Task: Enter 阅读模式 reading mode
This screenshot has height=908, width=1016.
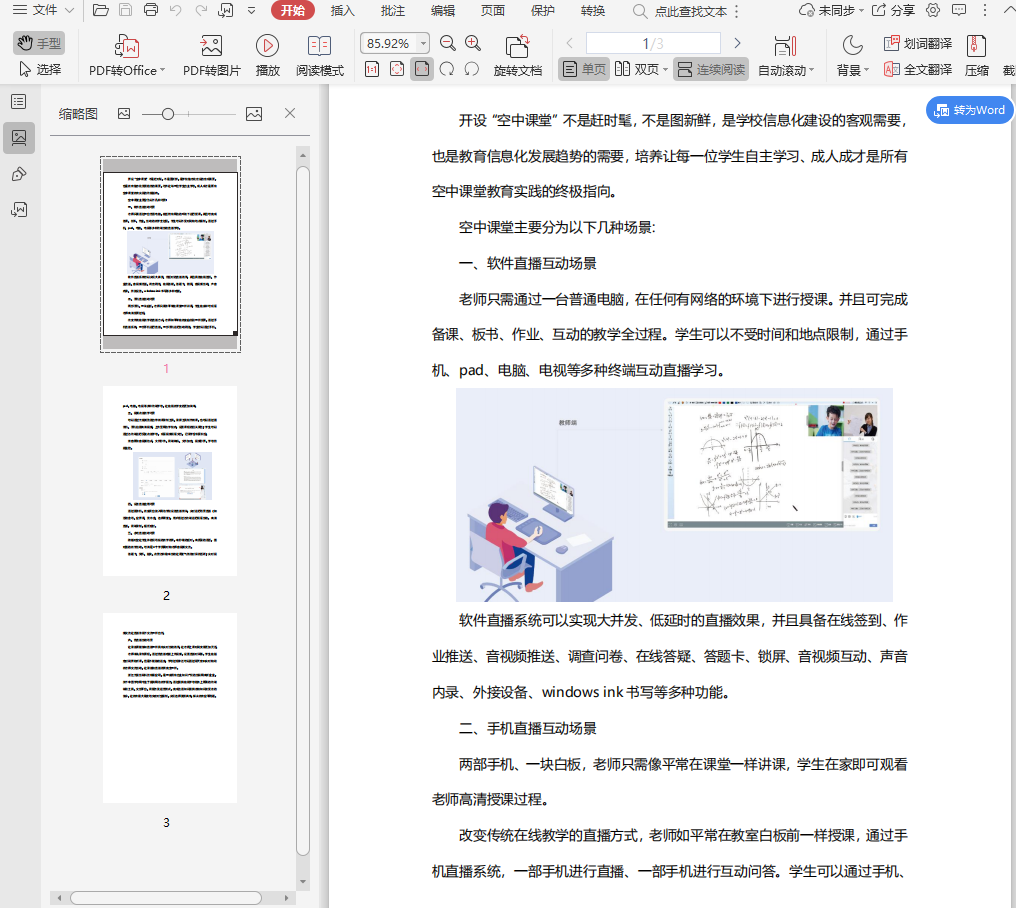Action: pyautogui.click(x=319, y=56)
